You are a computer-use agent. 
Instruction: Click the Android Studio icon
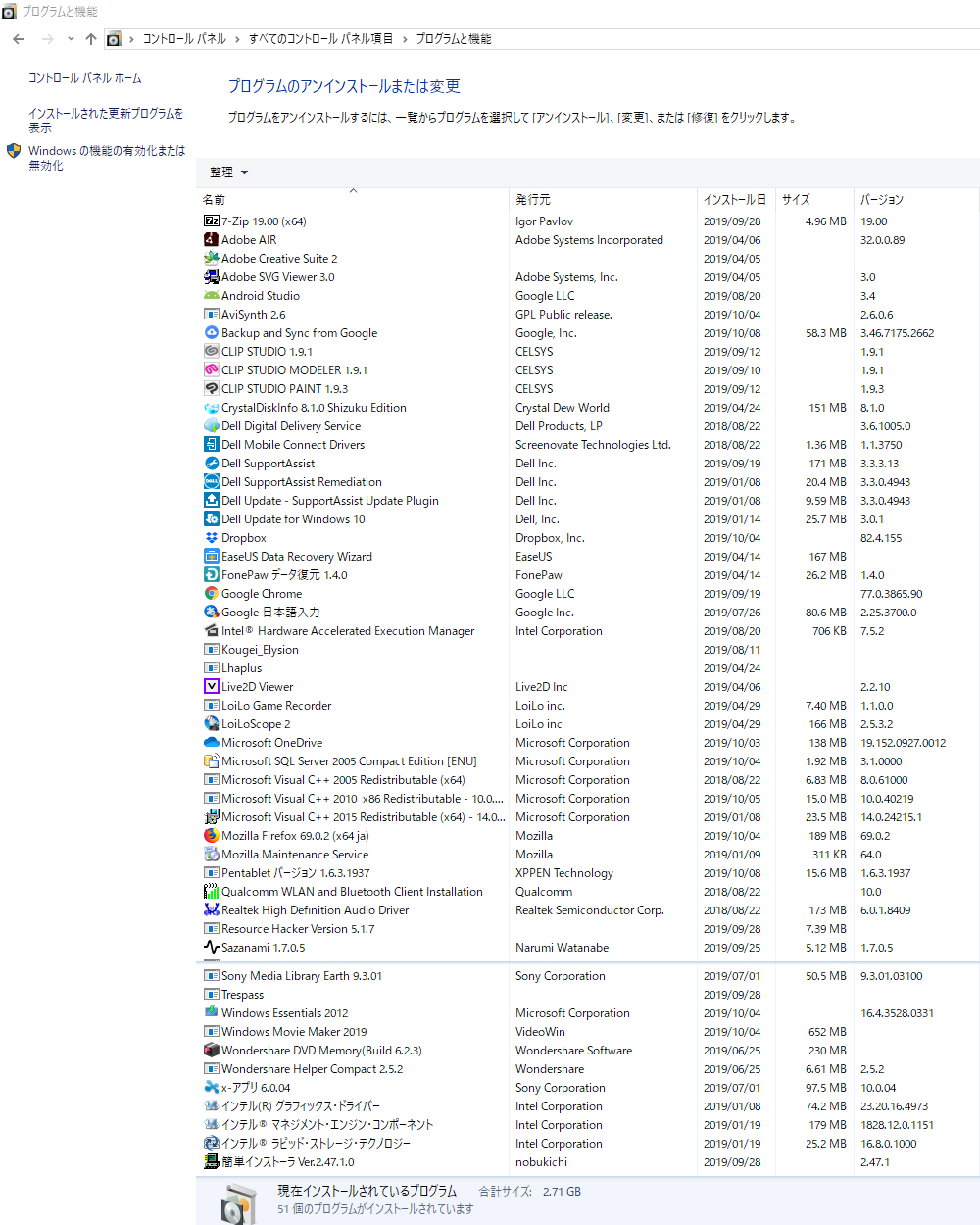coord(211,296)
